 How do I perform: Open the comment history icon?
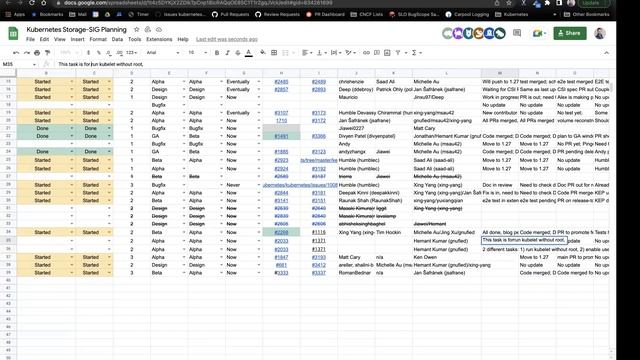point(517,33)
